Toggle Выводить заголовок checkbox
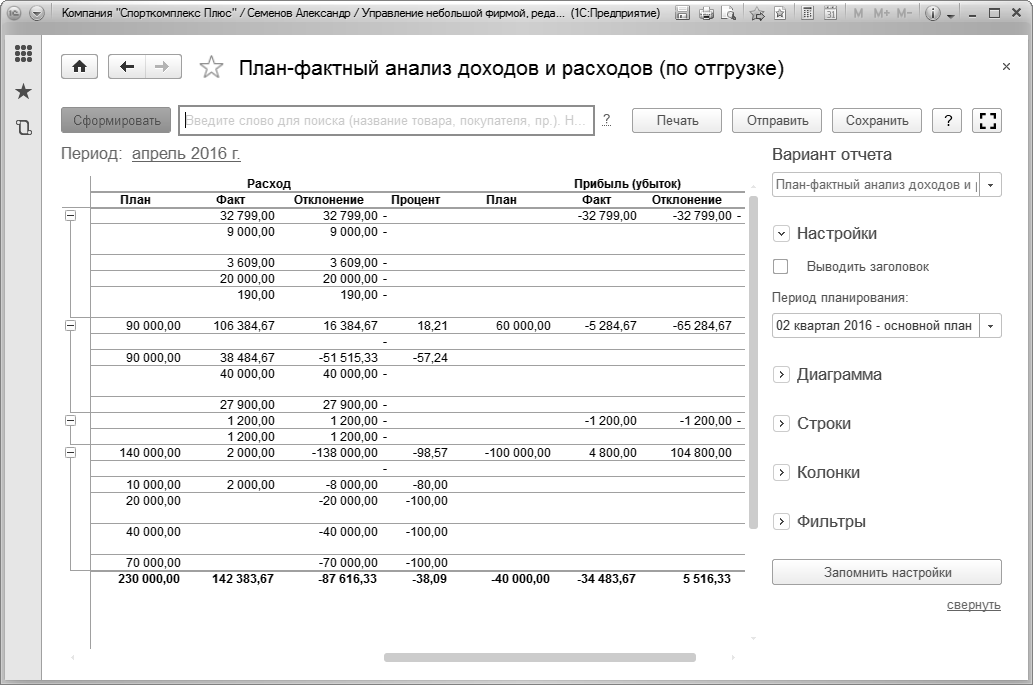Viewport: 1033px width, 685px height. click(781, 266)
